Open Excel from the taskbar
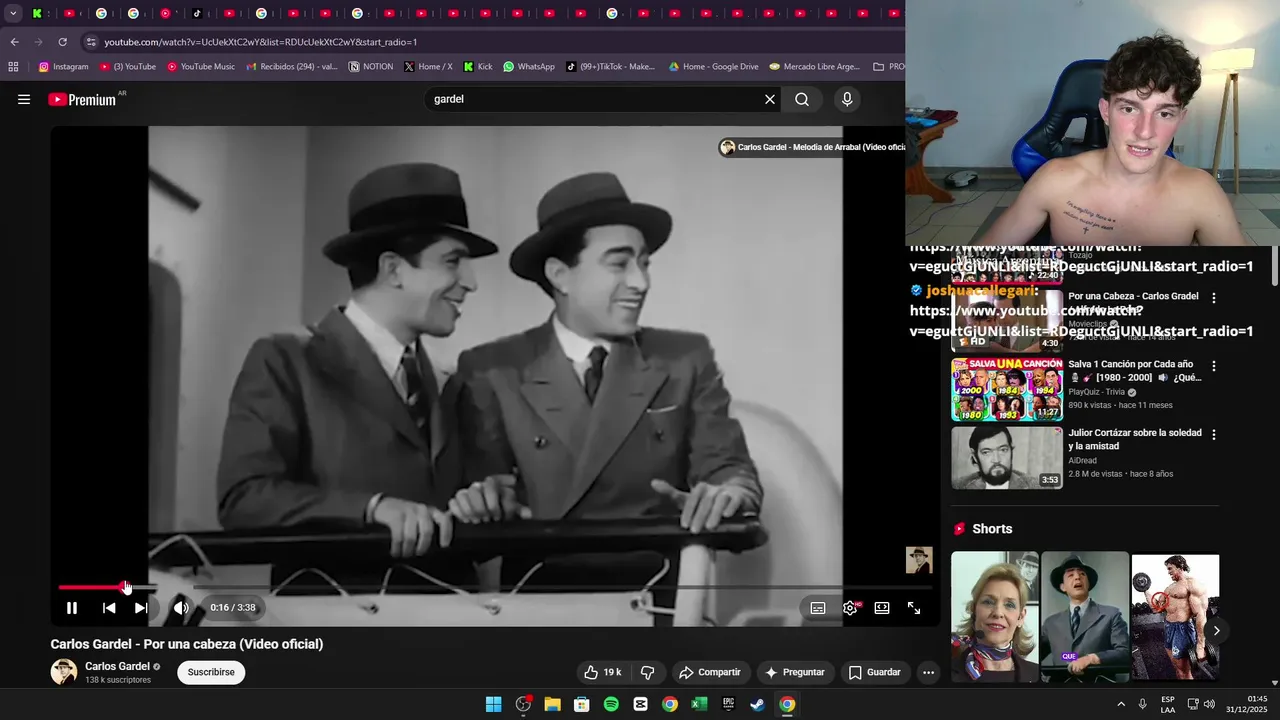This screenshot has height=720, width=1280. click(699, 704)
